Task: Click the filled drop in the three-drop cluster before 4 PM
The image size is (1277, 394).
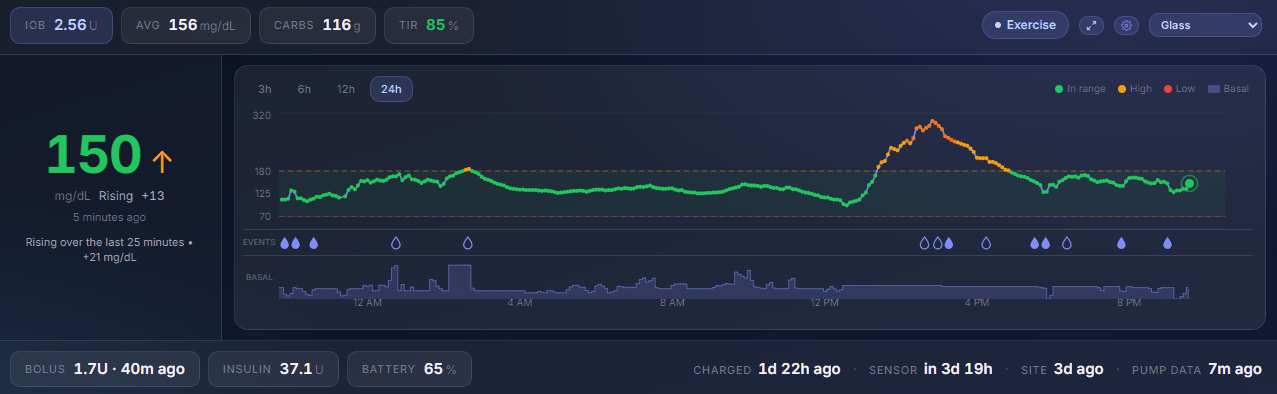Action: coord(949,243)
